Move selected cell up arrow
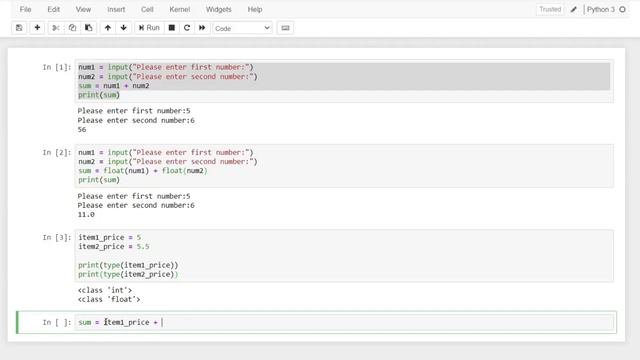 [108, 28]
